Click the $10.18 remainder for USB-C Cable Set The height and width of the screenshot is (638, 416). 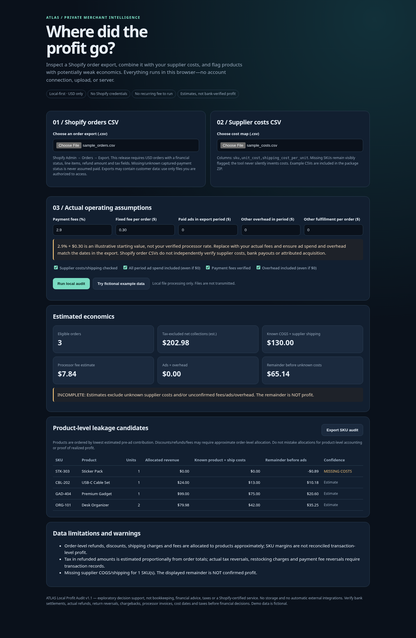pos(313,483)
